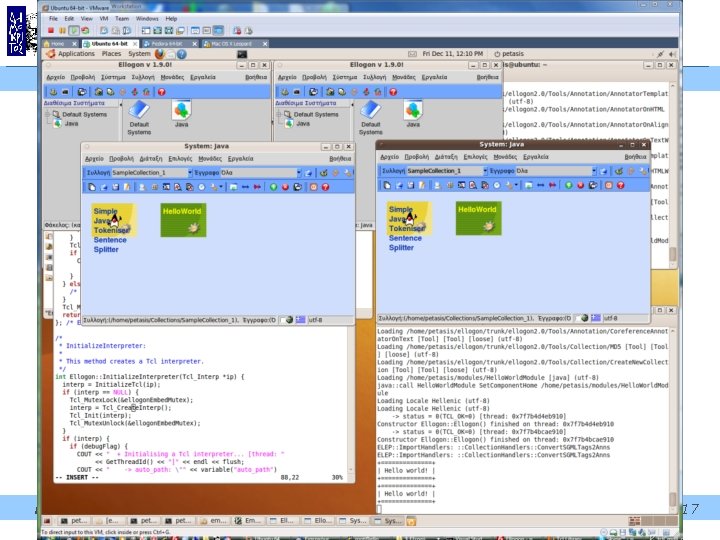720x540 pixels.
Task: Click red stop icon in left System: Java toolbar
Action: click(x=285, y=187)
